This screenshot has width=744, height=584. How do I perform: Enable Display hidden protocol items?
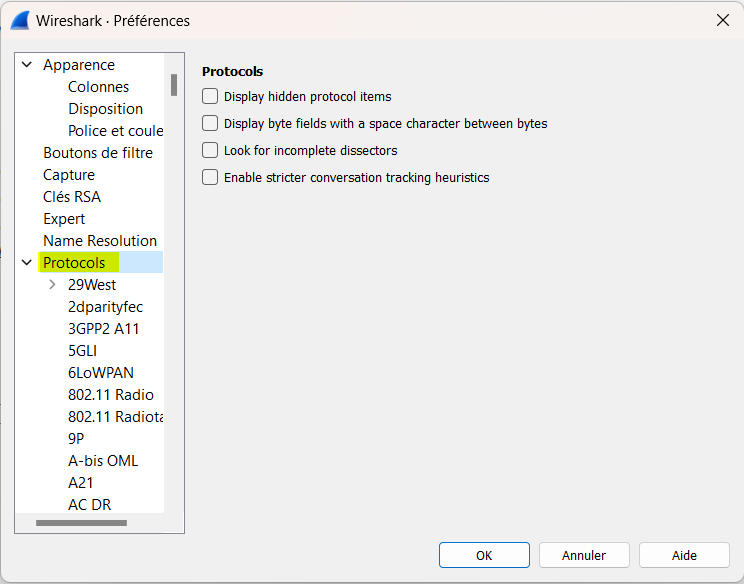coord(210,97)
